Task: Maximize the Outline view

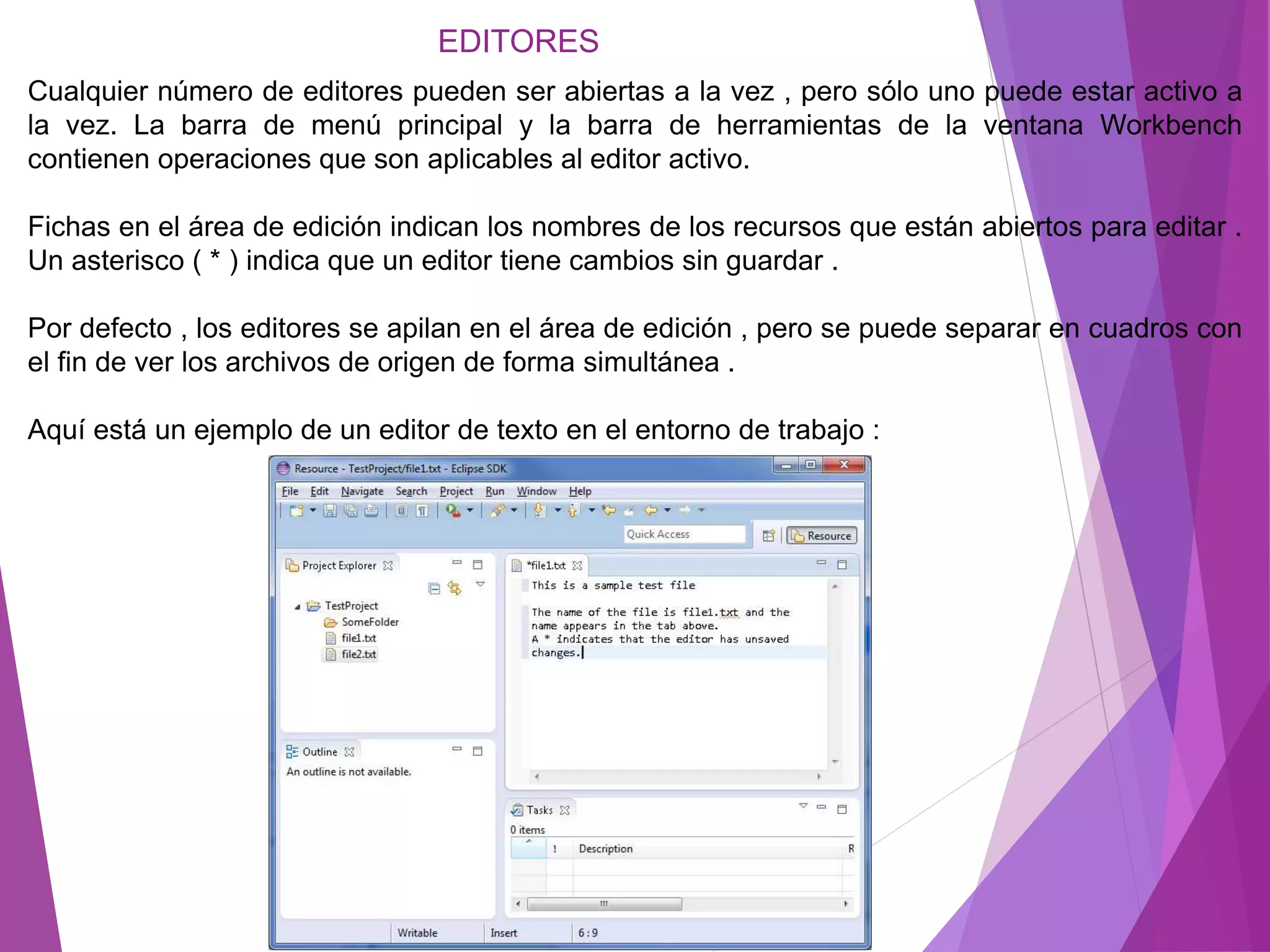Action: point(477,751)
